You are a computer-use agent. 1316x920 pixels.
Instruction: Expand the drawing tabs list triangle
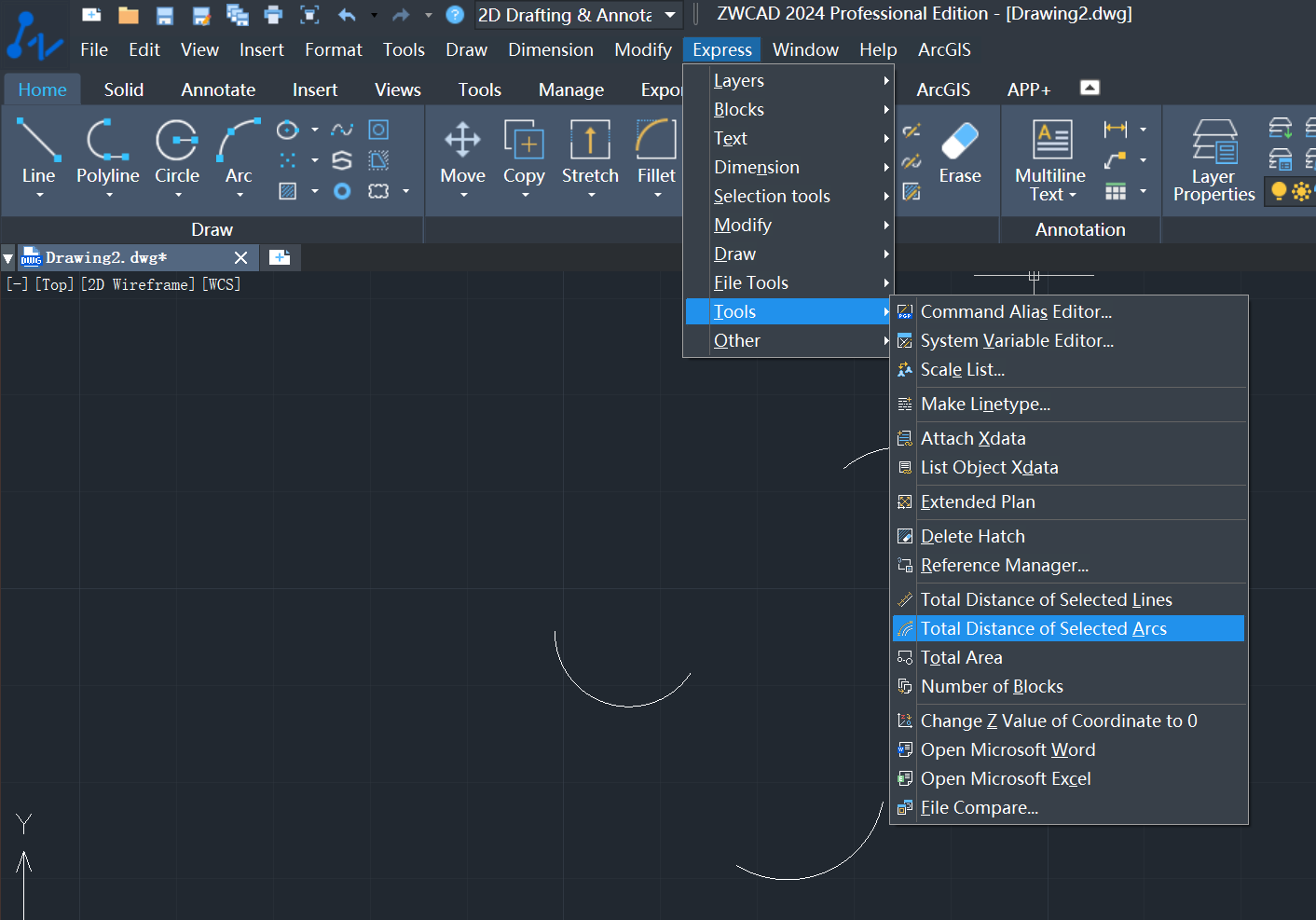pyautogui.click(x=8, y=258)
